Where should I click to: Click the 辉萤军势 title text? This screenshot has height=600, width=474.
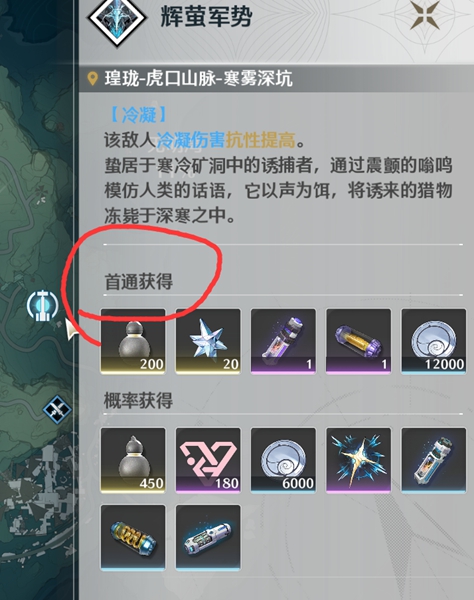206,16
